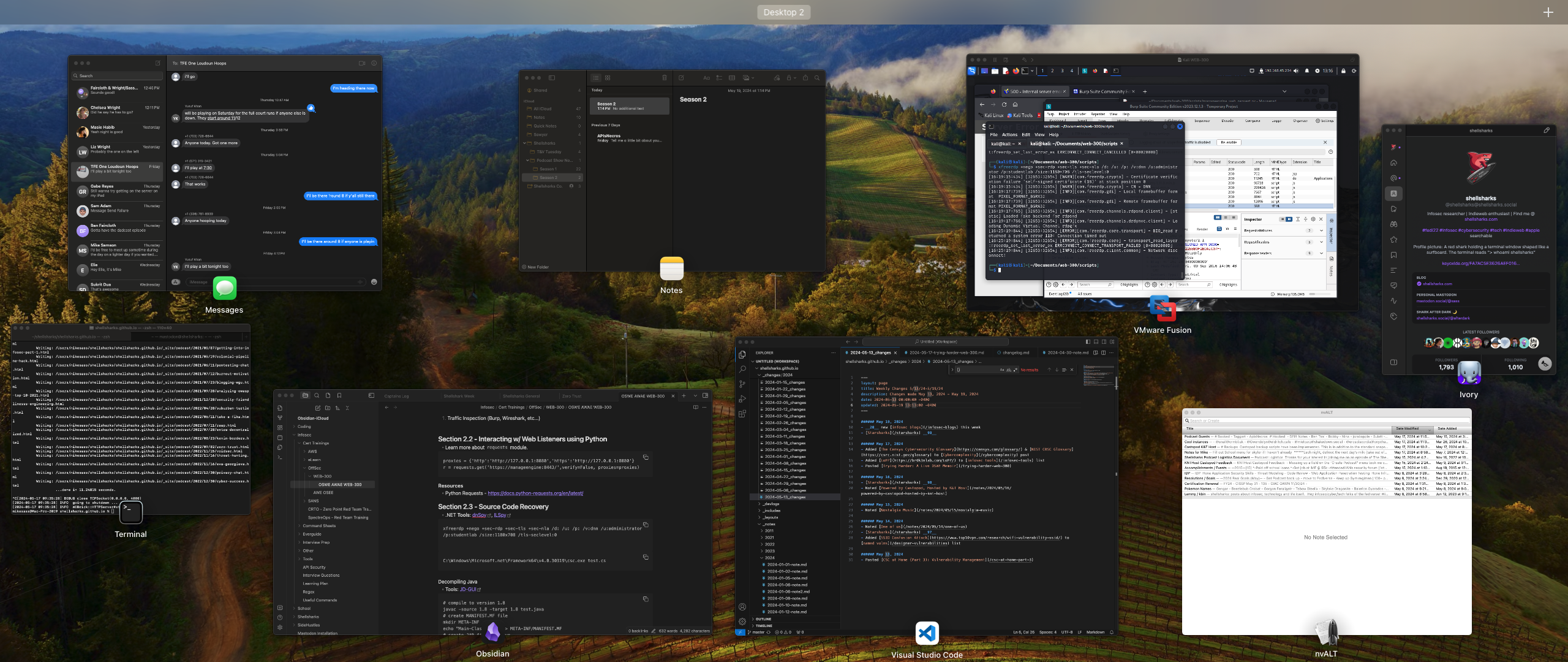Screen dimensions: 1568x662
Task: Open Accounts icon in VS Code activity bar
Action: (x=742, y=607)
